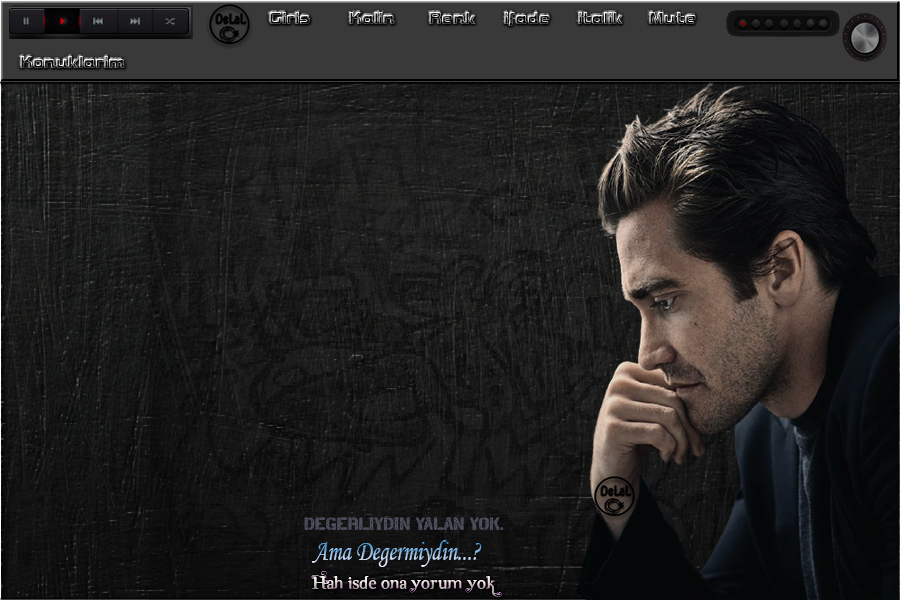This screenshot has width=900, height=600.
Task: Click the ifade emoticon option
Action: point(526,18)
